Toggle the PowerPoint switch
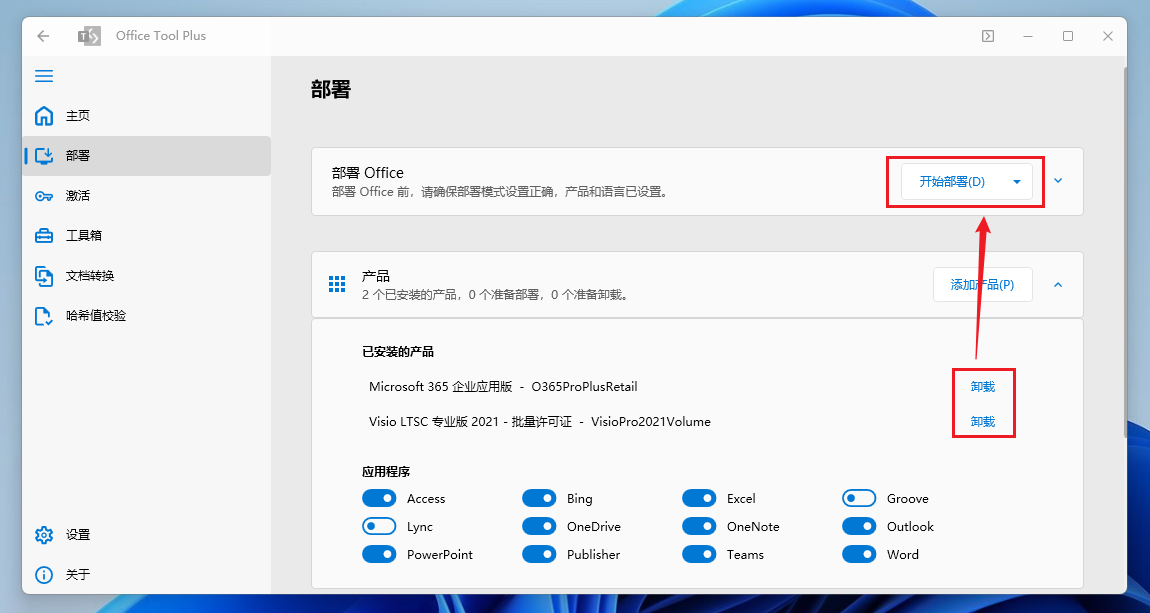 coord(379,554)
